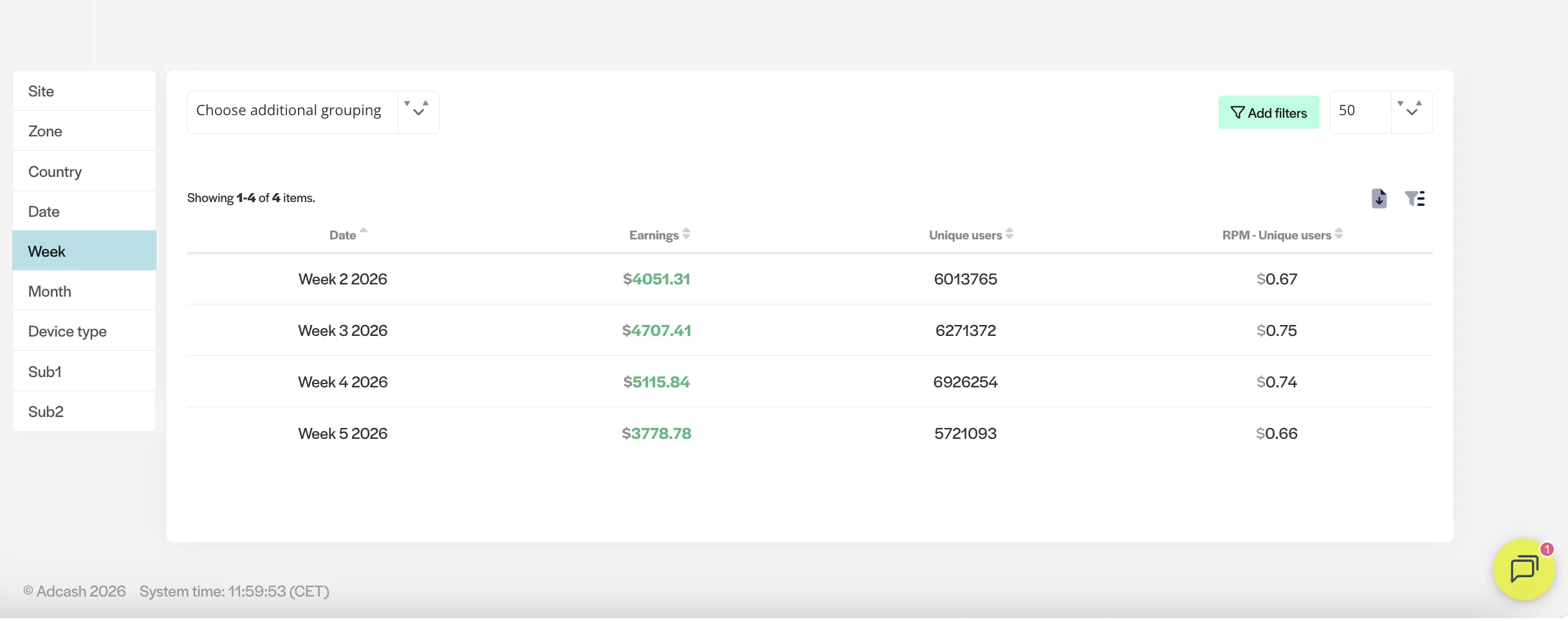This screenshot has height=621, width=1568.
Task: Click the Add filters button
Action: [x=1268, y=112]
